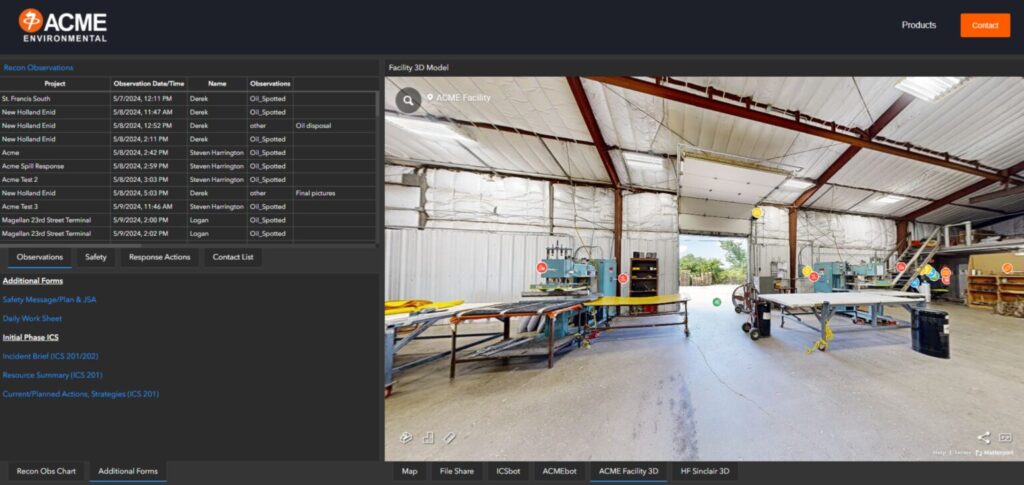The image size is (1024, 485).
Task: Click the Oil disposal note cell
Action: coord(334,125)
